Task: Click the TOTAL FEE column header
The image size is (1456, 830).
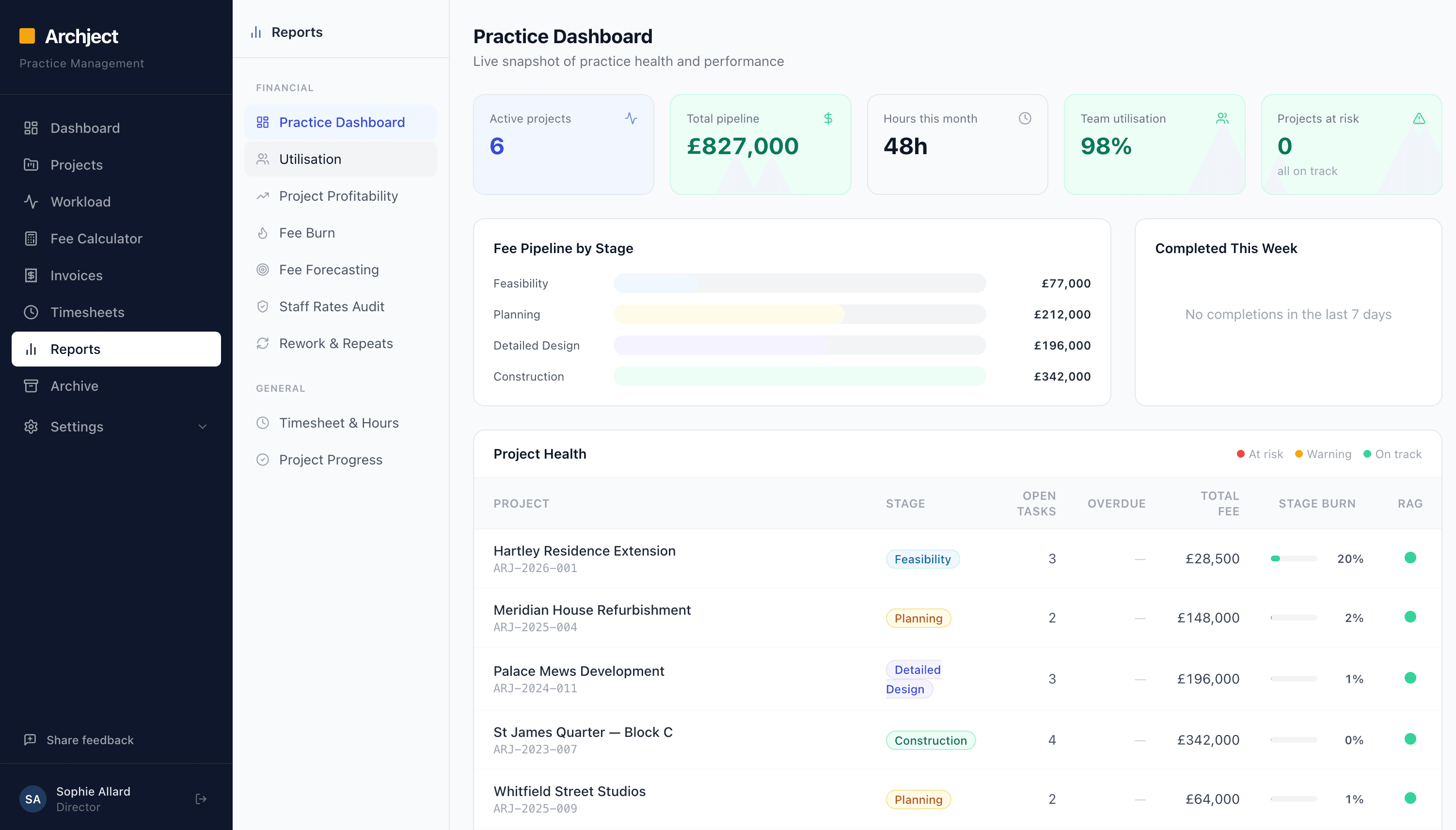Action: (x=1219, y=503)
